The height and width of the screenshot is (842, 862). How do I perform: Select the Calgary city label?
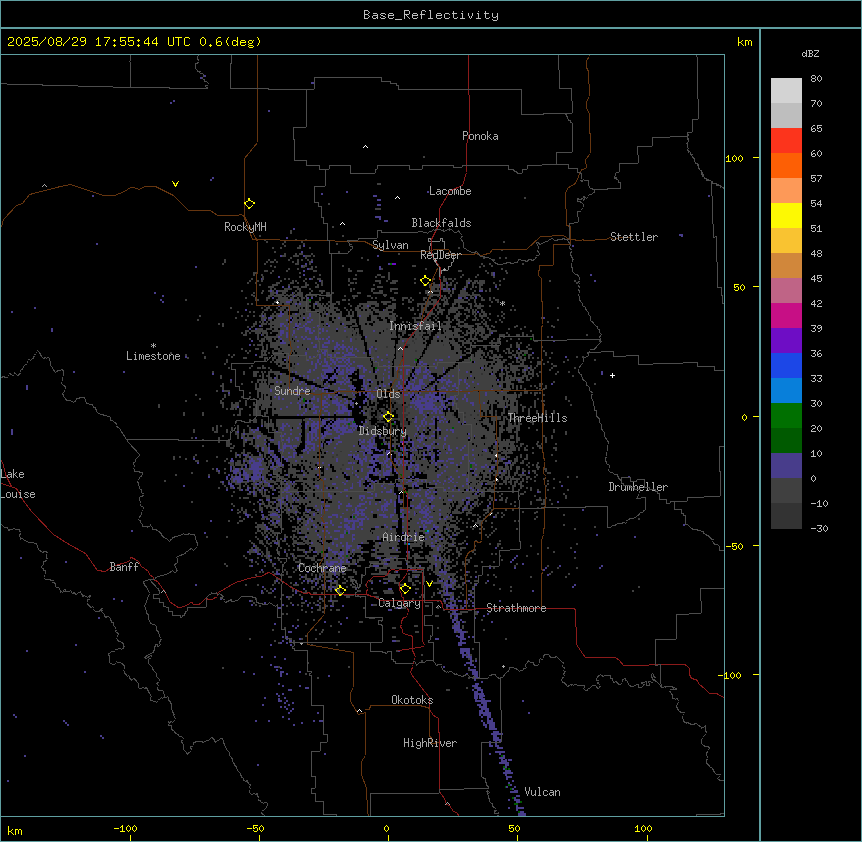[399, 603]
